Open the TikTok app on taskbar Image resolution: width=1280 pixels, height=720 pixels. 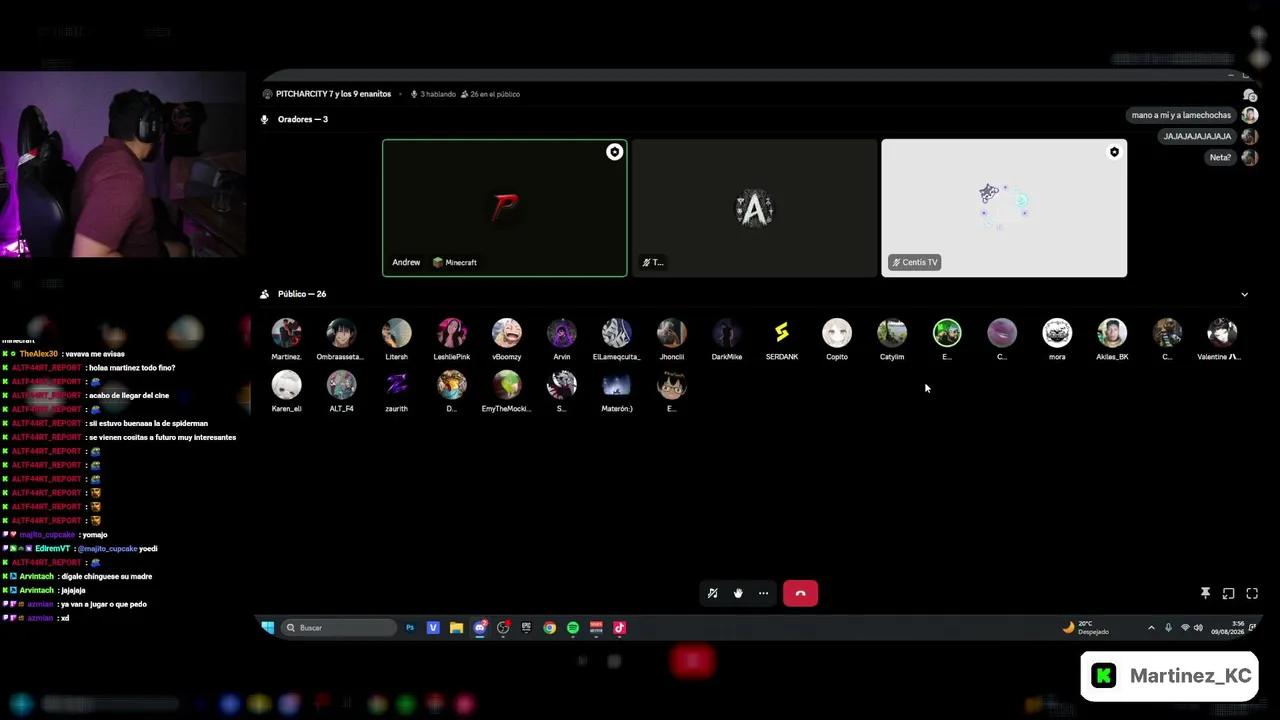tap(619, 628)
